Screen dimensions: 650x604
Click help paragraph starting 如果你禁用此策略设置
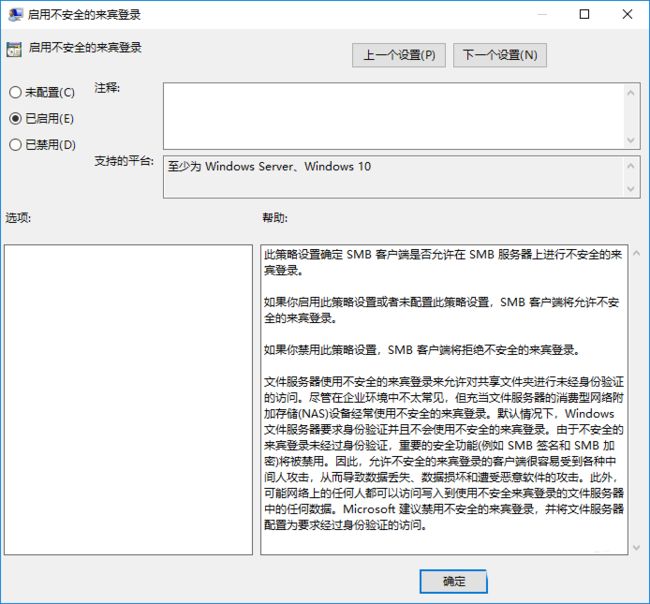click(x=421, y=350)
